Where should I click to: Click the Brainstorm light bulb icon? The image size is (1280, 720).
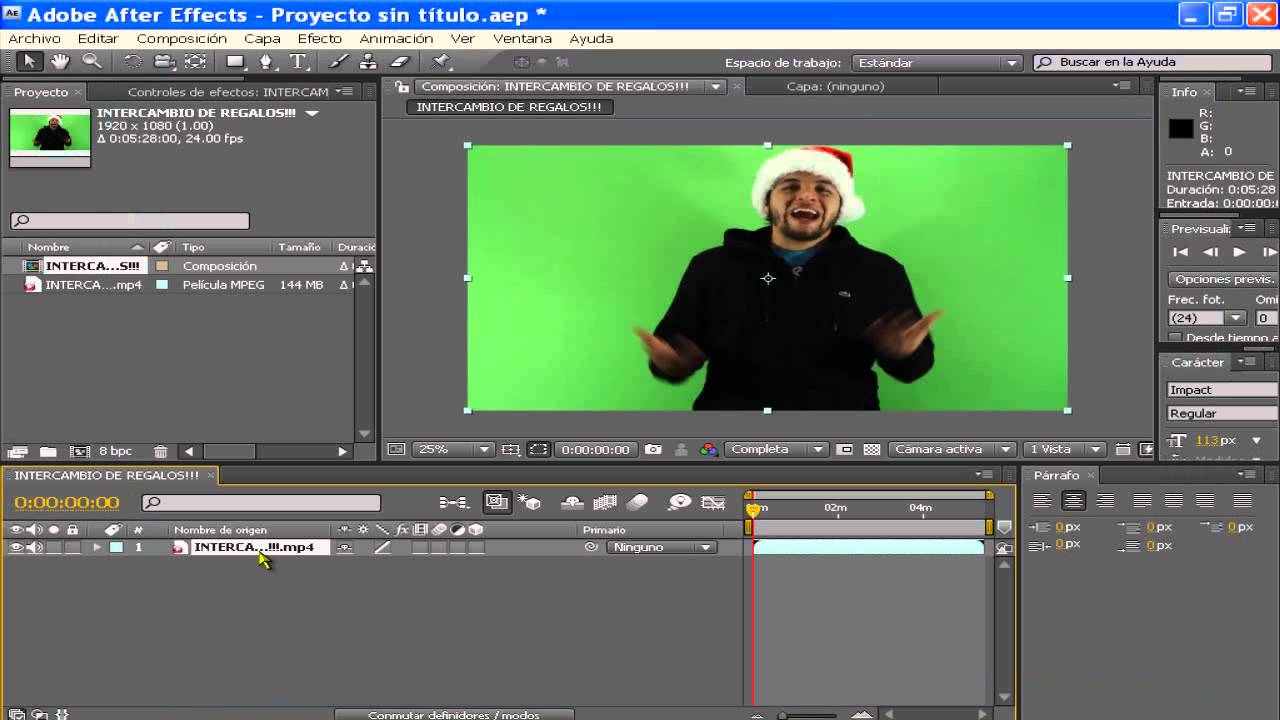680,502
